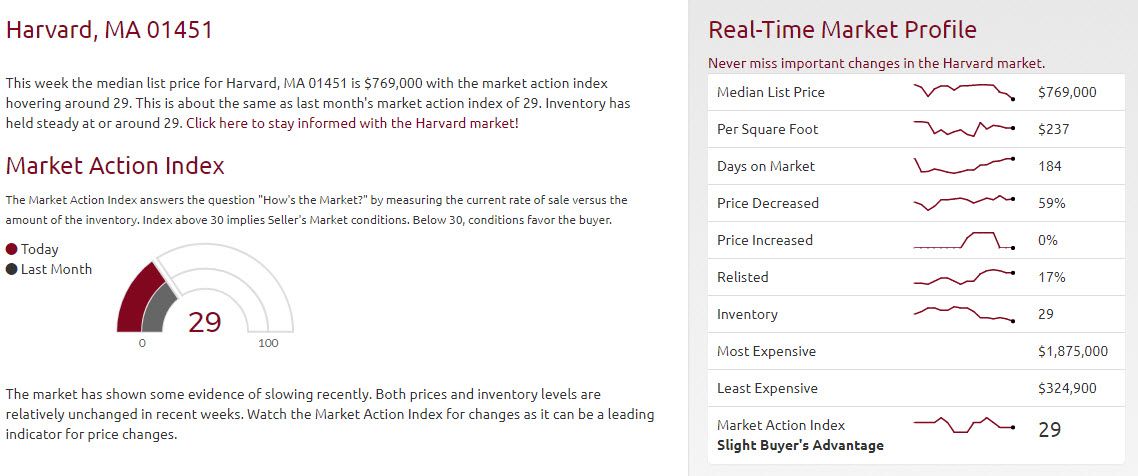Click the Price Decreased sparkline
Screen dimensions: 1138x476
click(x=964, y=202)
